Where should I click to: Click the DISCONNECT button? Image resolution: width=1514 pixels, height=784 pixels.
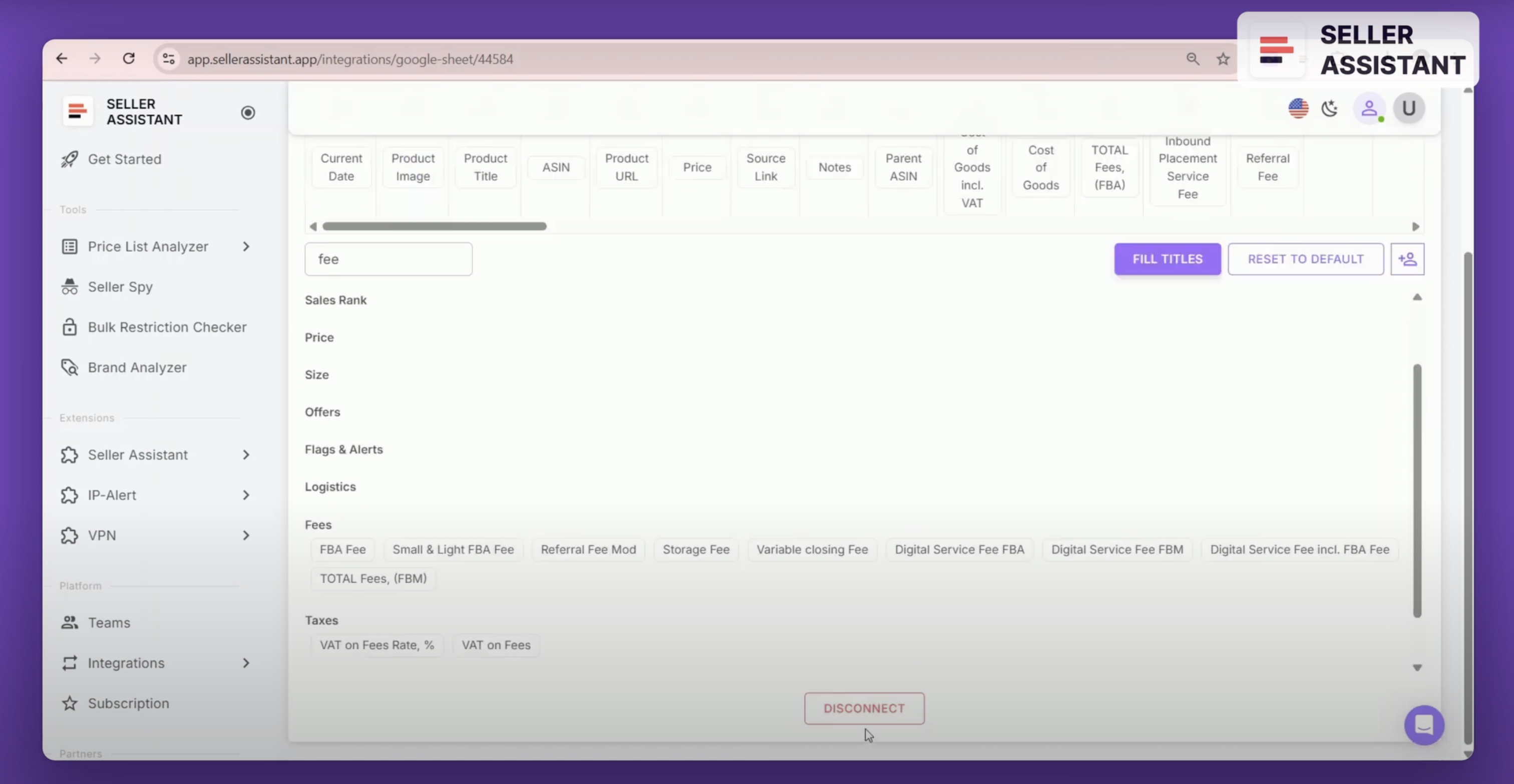864,708
